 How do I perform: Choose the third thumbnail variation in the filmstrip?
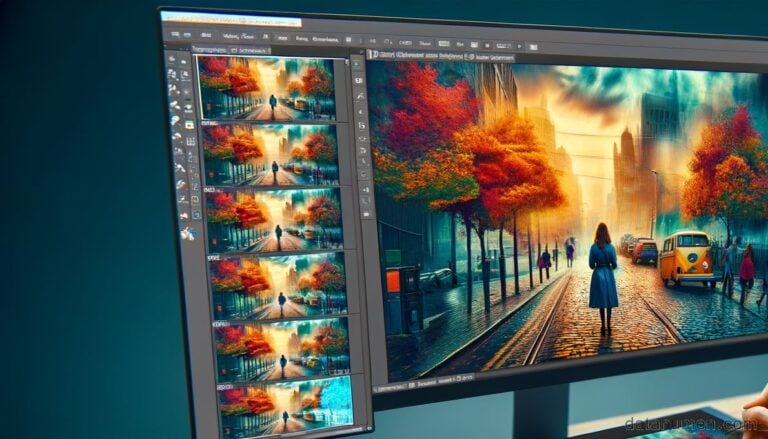pyautogui.click(x=274, y=220)
